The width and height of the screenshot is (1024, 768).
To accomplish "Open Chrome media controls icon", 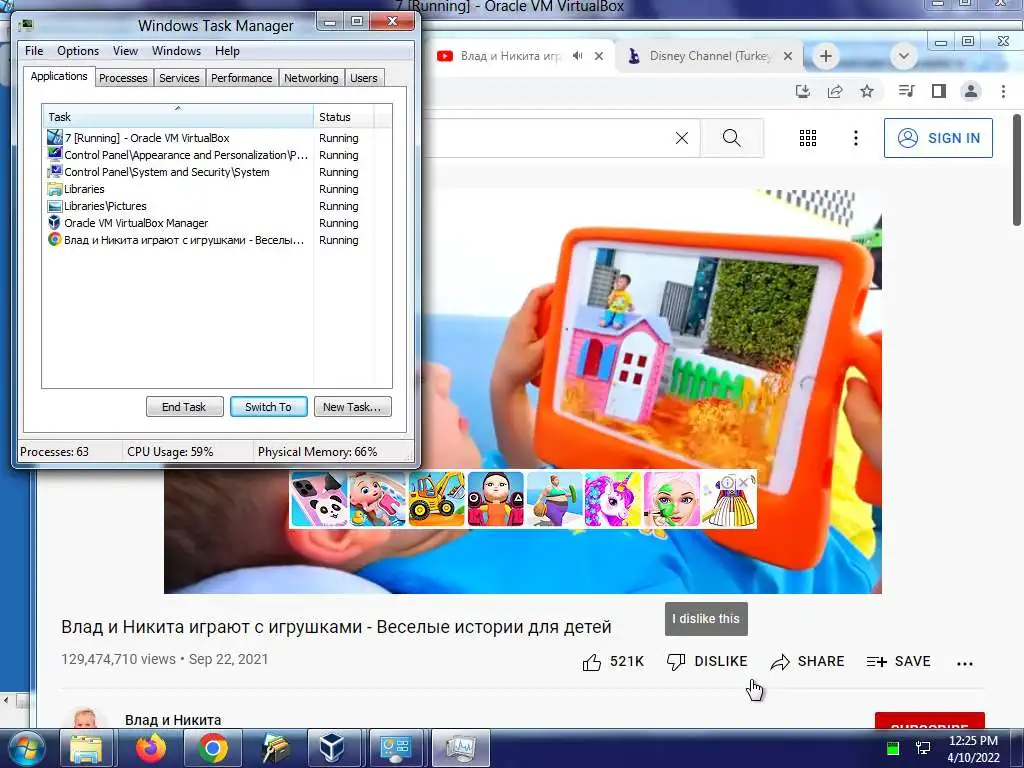I will [x=906, y=91].
